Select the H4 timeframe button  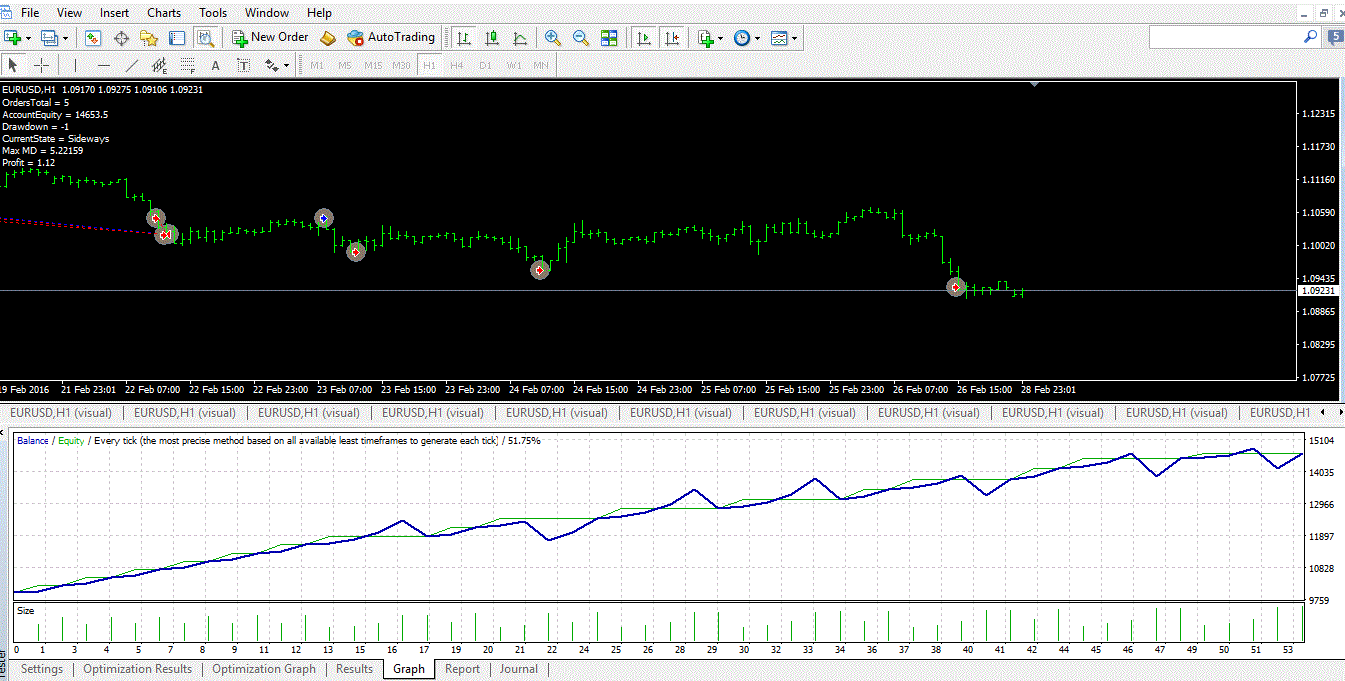[x=457, y=66]
